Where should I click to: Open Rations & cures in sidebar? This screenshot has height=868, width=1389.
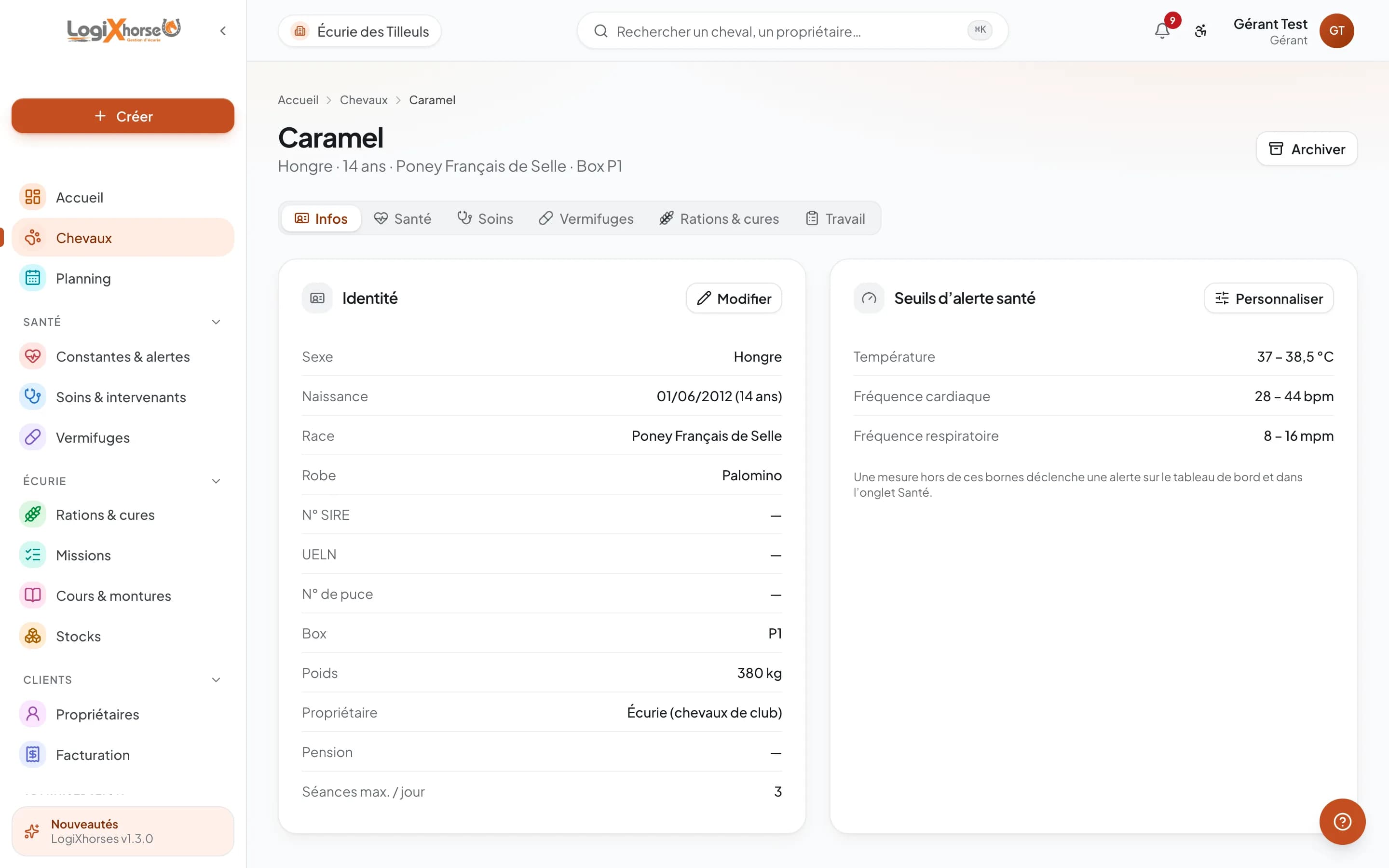123,515
